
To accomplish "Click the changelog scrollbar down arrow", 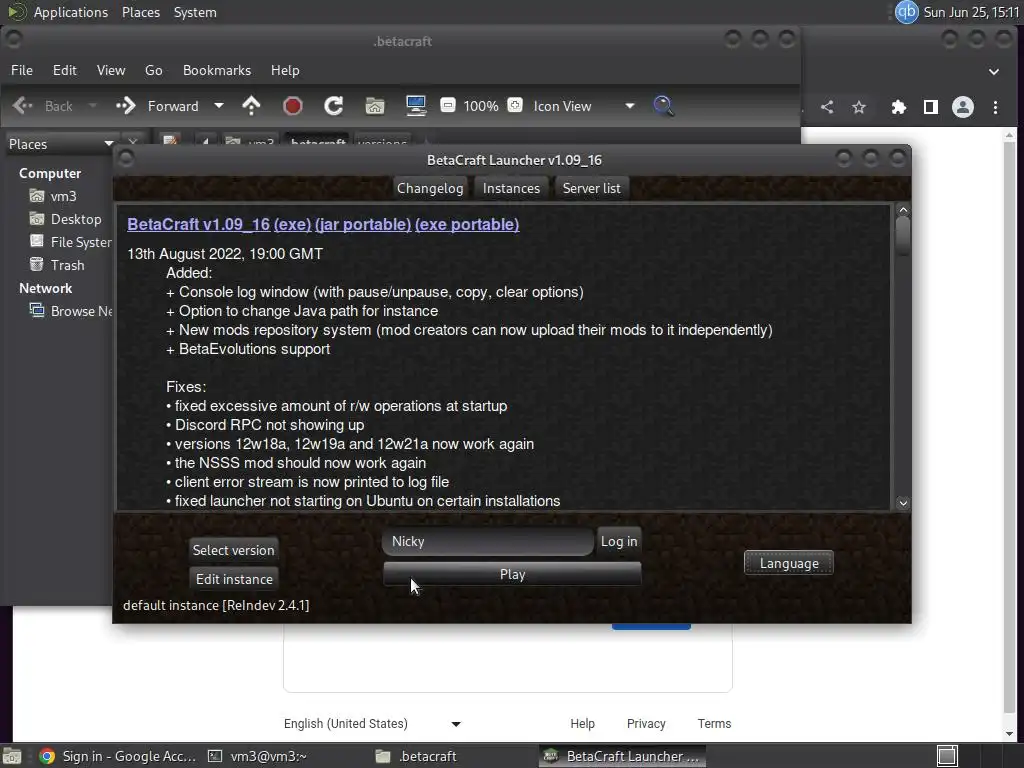I will click(903, 503).
